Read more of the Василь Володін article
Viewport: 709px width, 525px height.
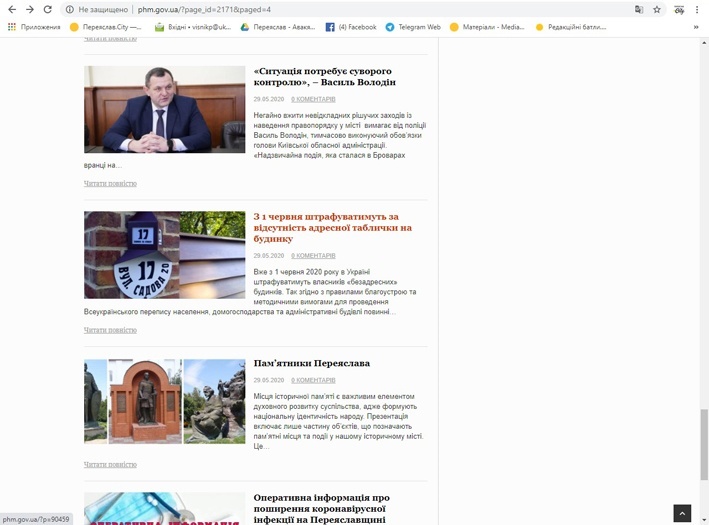point(110,183)
